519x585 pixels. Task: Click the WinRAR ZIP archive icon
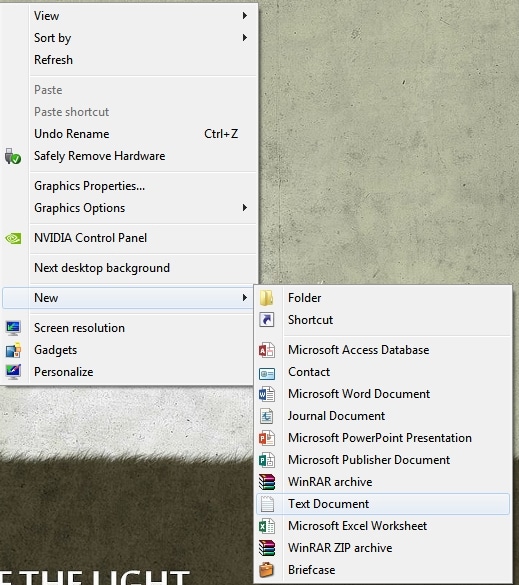[267, 548]
